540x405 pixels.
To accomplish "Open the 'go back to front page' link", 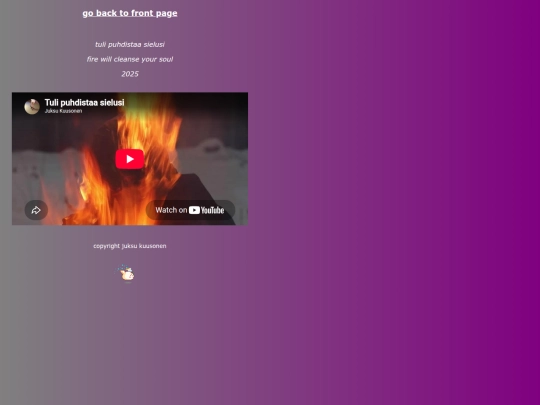I will [x=130, y=13].
